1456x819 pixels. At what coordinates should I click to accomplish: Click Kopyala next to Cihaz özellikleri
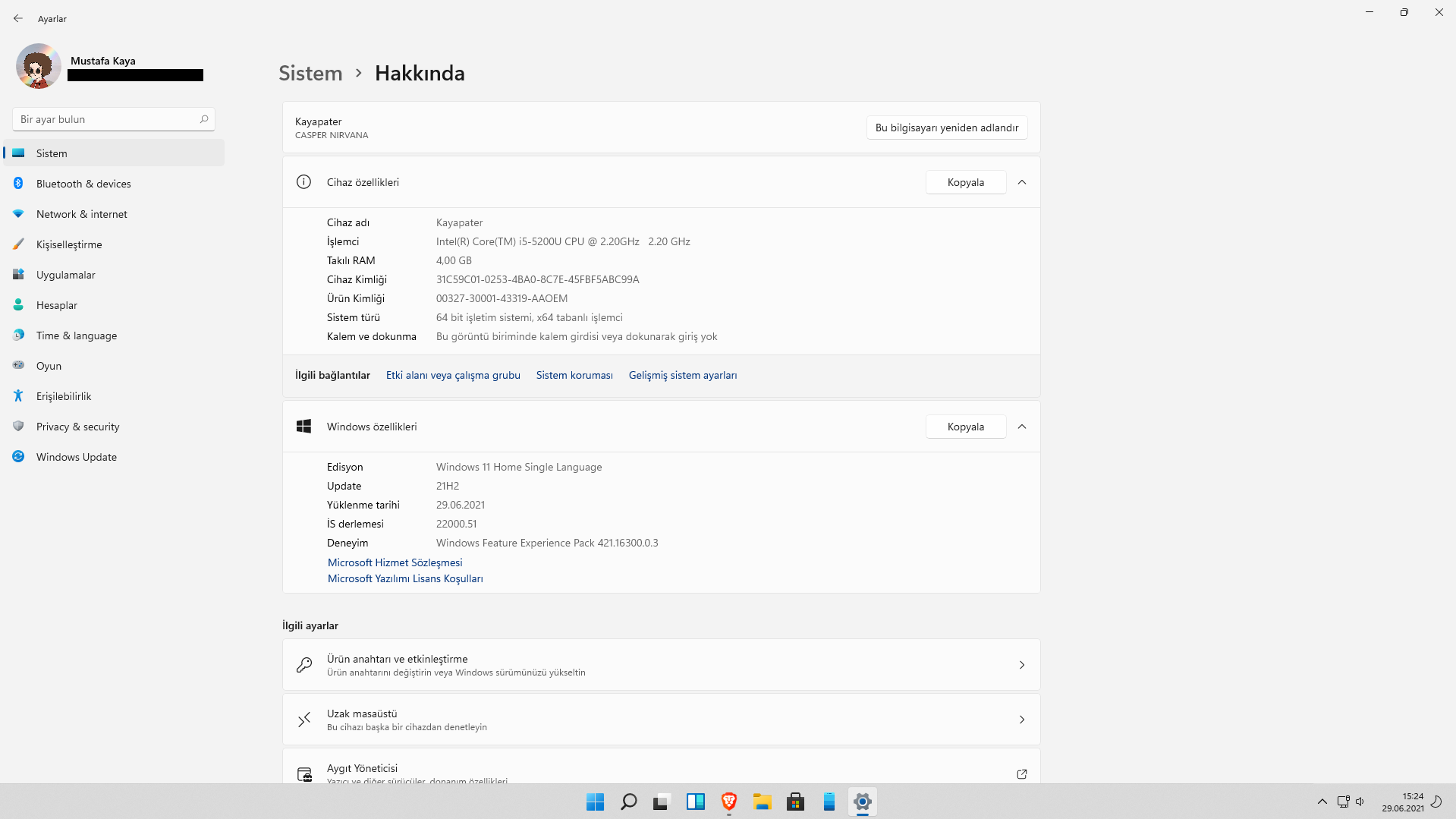click(x=966, y=182)
